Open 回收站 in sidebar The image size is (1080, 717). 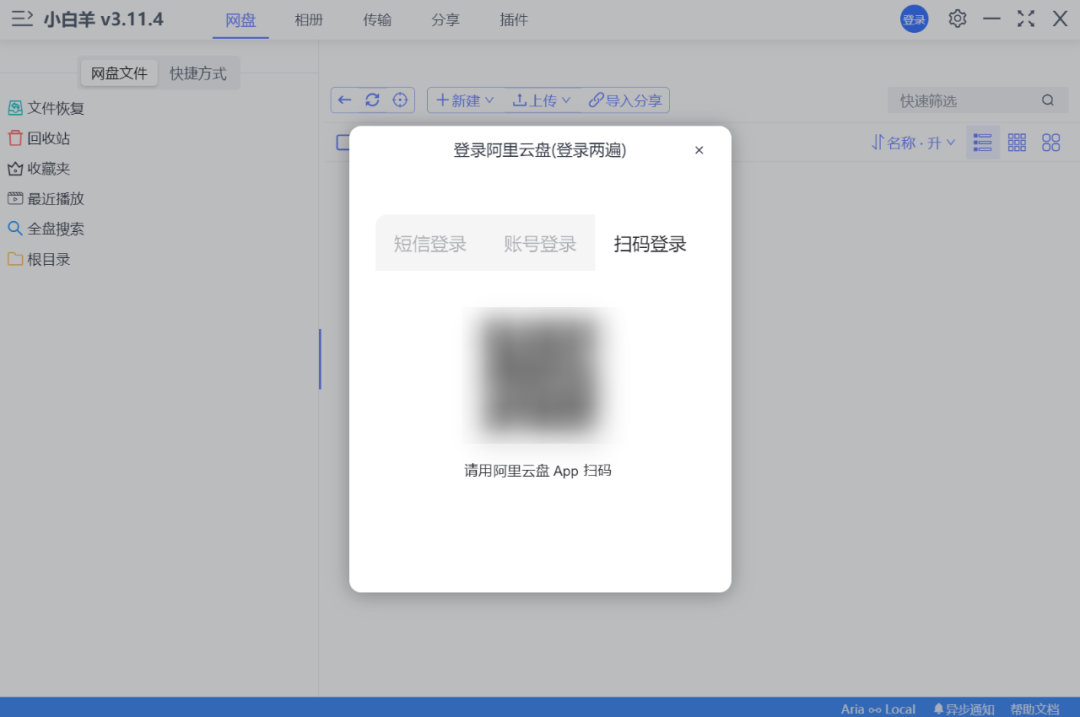click(39, 138)
